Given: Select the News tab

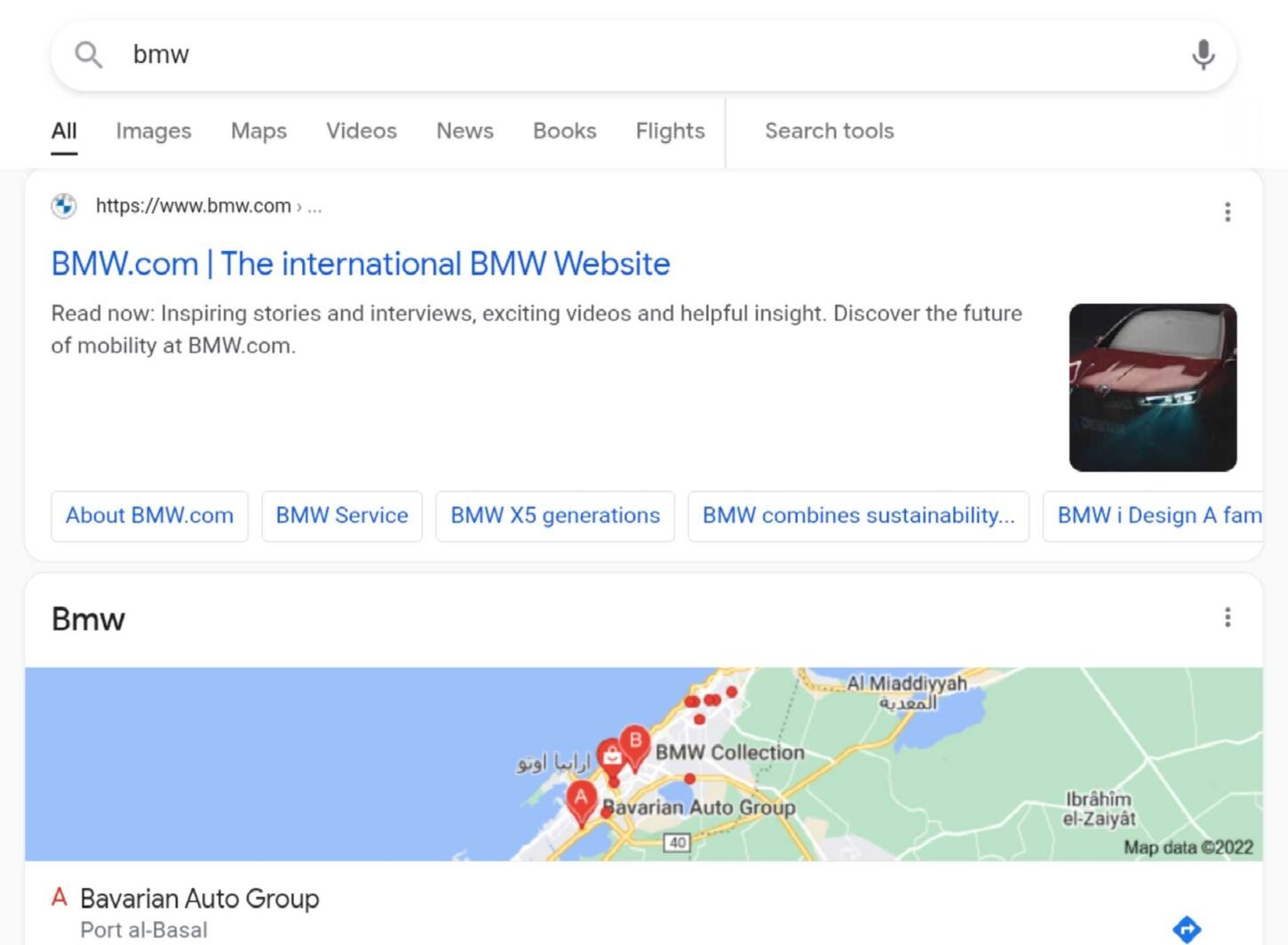Looking at the screenshot, I should point(465,131).
